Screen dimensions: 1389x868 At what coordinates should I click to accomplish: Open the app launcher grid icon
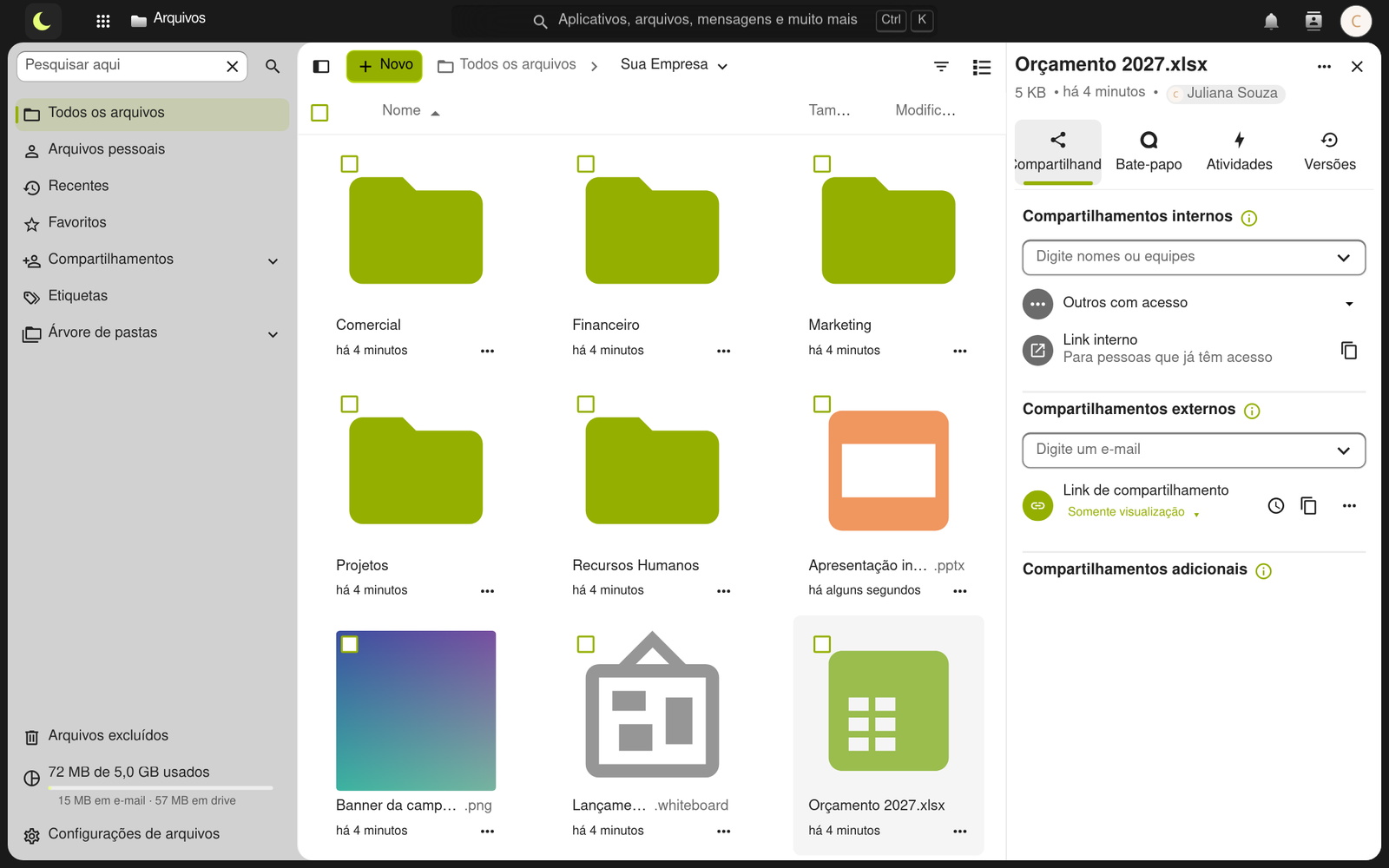pos(102,21)
